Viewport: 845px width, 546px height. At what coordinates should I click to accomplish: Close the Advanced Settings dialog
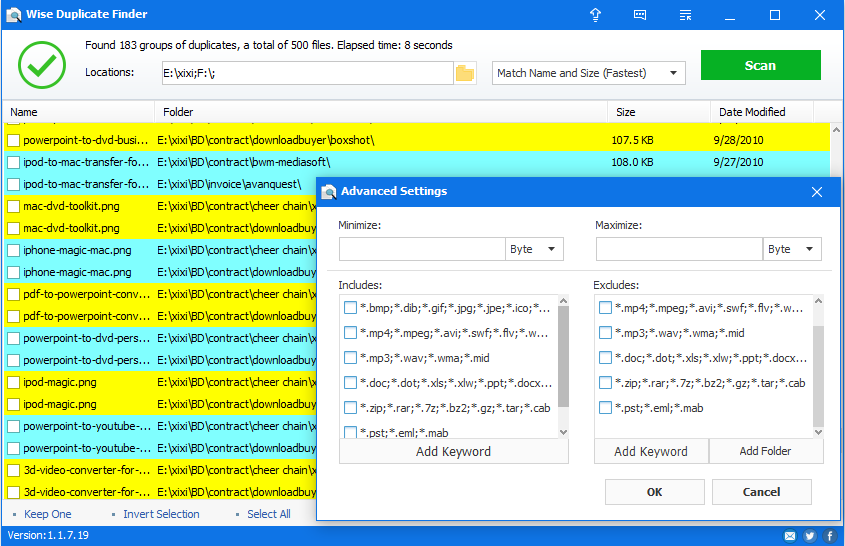pos(816,192)
